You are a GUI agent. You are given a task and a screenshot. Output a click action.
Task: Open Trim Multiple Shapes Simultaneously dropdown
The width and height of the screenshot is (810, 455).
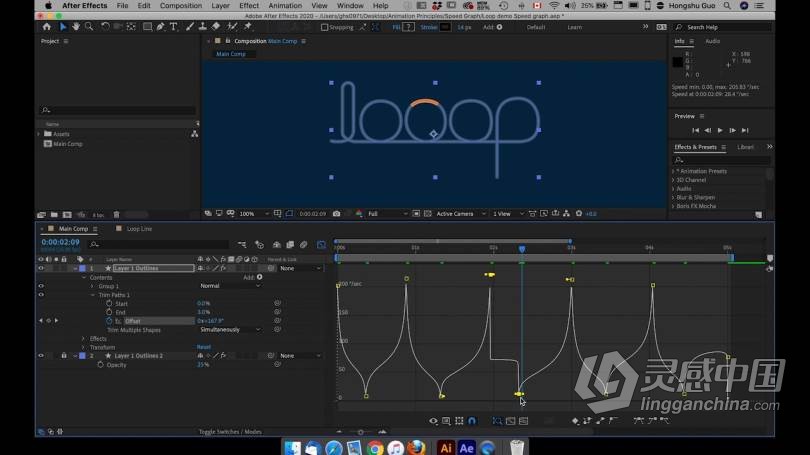pos(230,330)
